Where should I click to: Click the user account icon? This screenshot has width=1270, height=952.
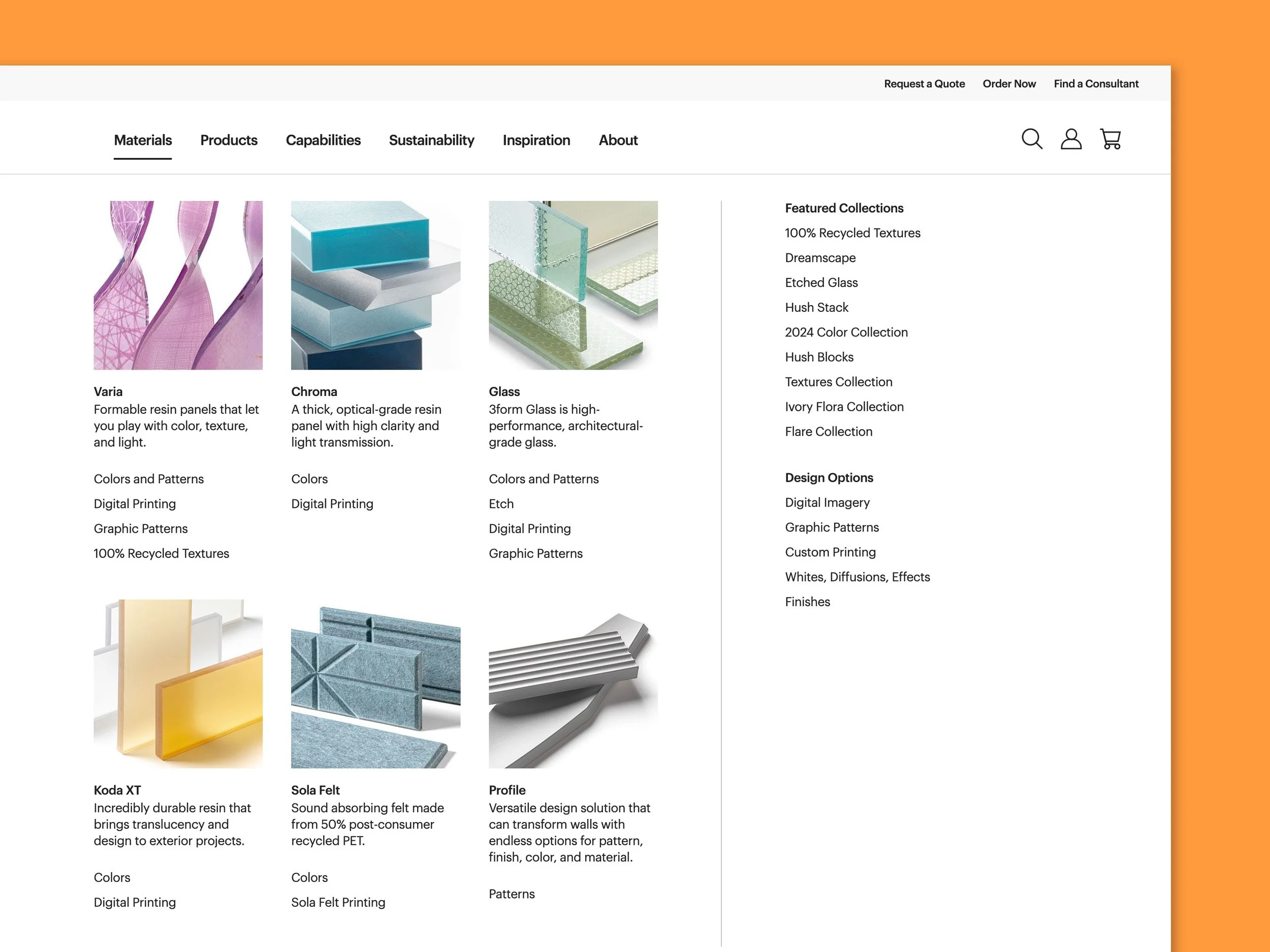click(1071, 139)
